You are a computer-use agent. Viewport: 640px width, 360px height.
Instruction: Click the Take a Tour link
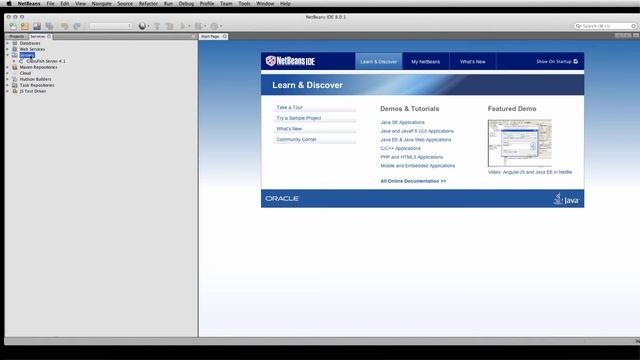[289, 107]
